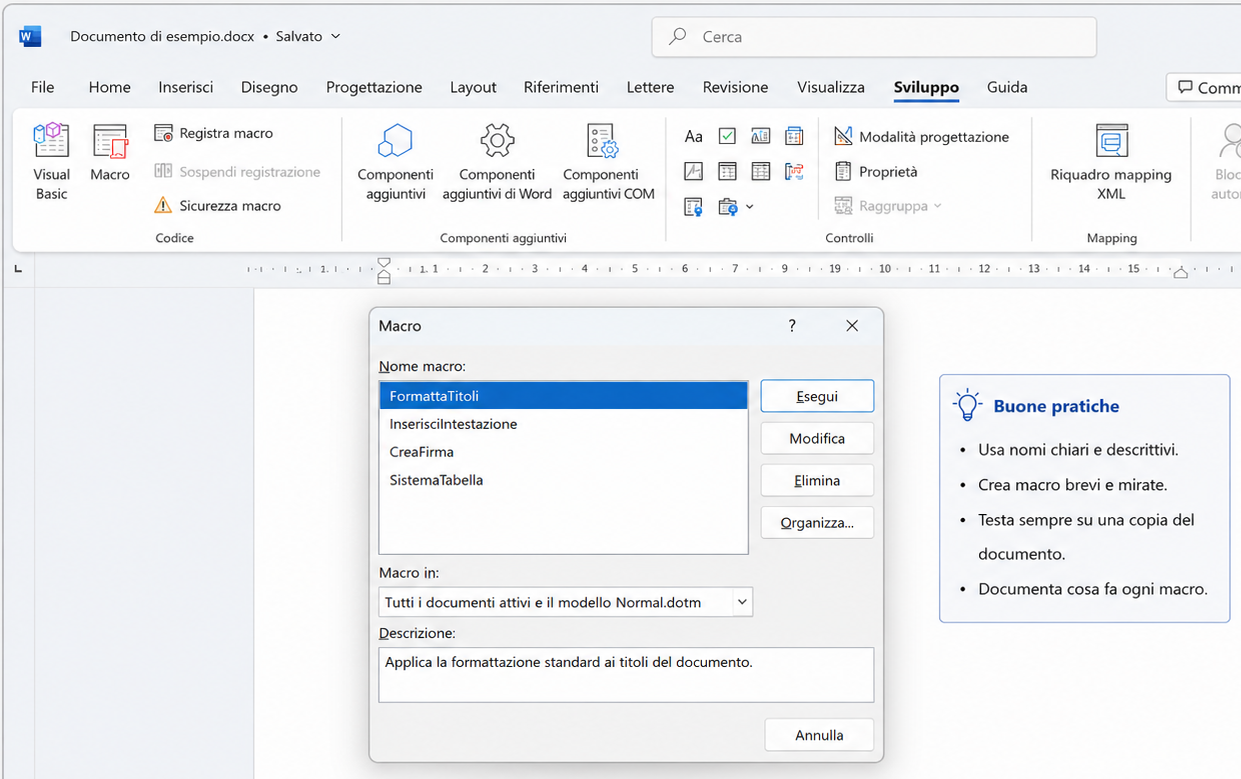Open Componenti aggiuntivi

(396, 162)
